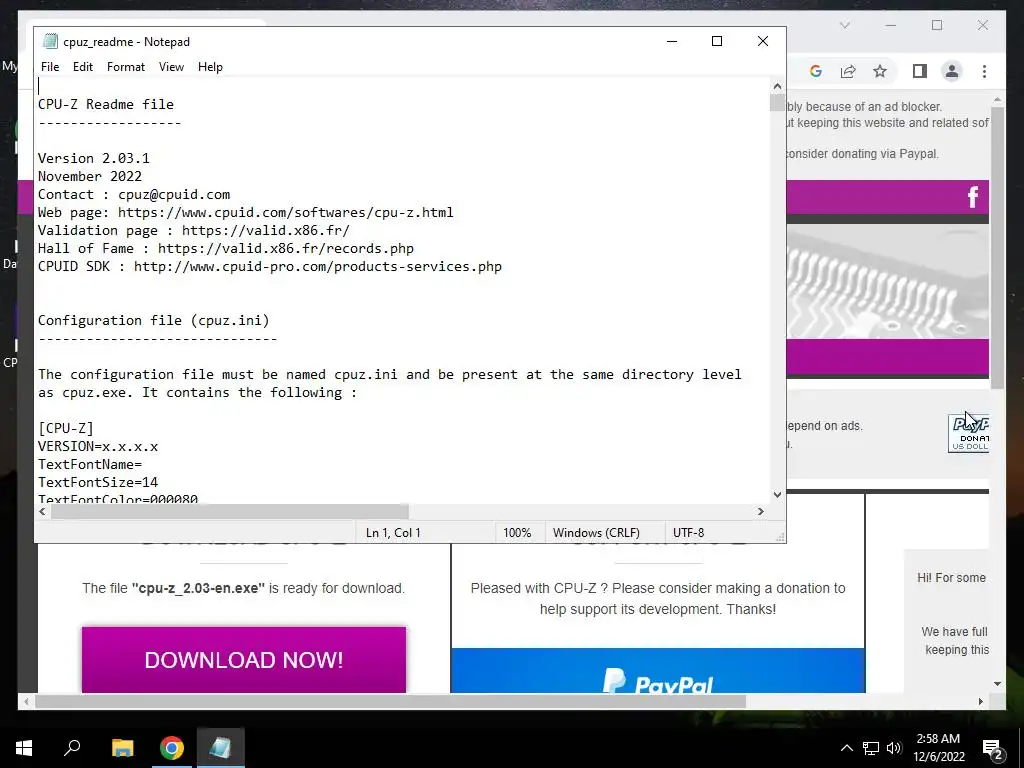Switch to Chrome from the taskbar

[x=172, y=748]
